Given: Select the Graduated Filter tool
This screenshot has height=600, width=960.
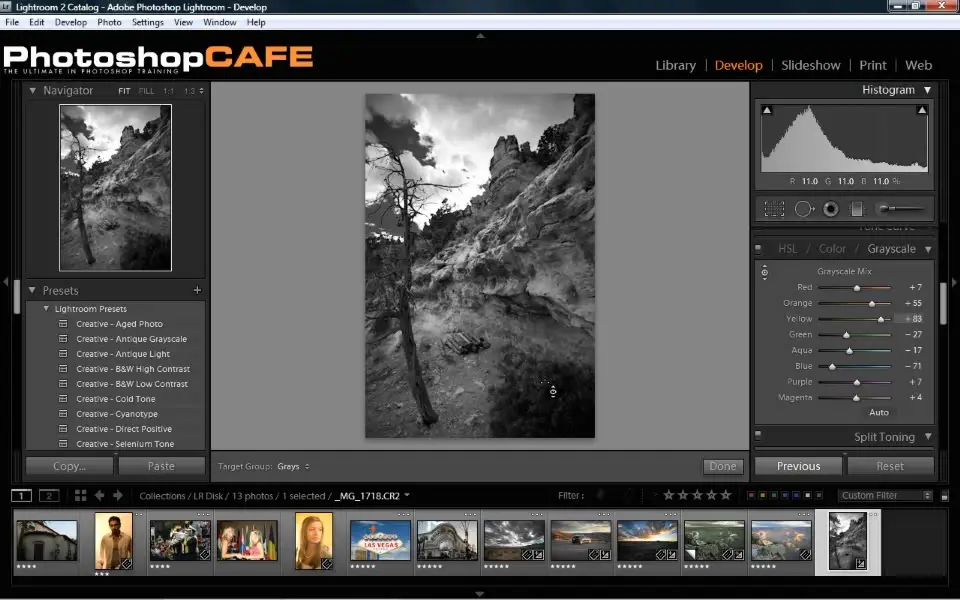Looking at the screenshot, I should [x=856, y=209].
